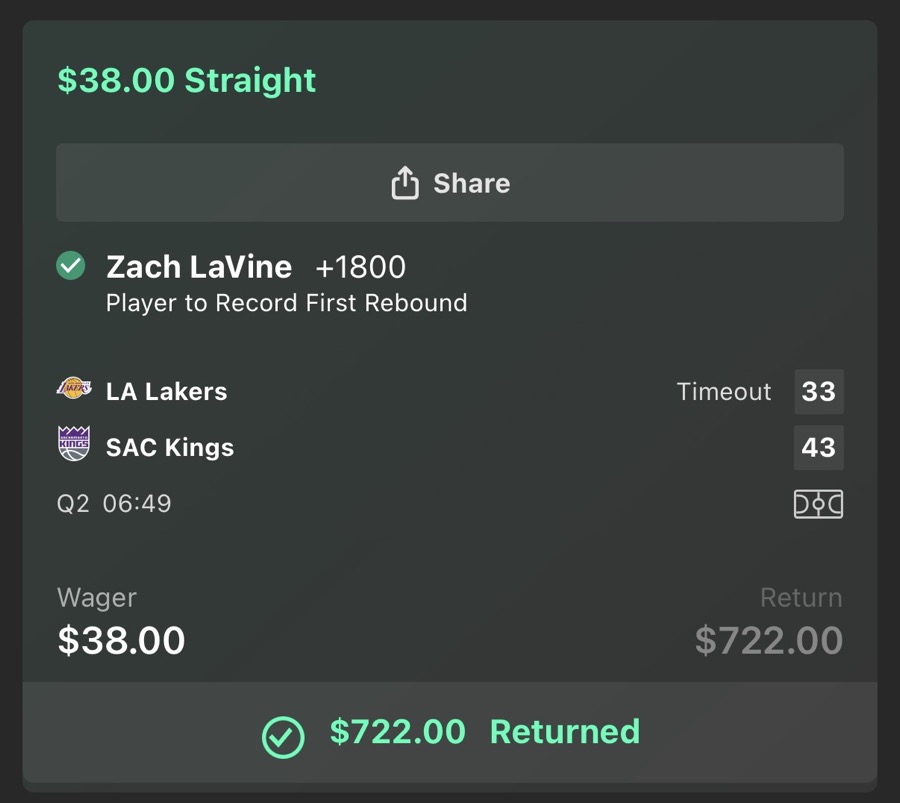Viewport: 900px width, 803px height.
Task: Click the Return label
Action: [802, 597]
